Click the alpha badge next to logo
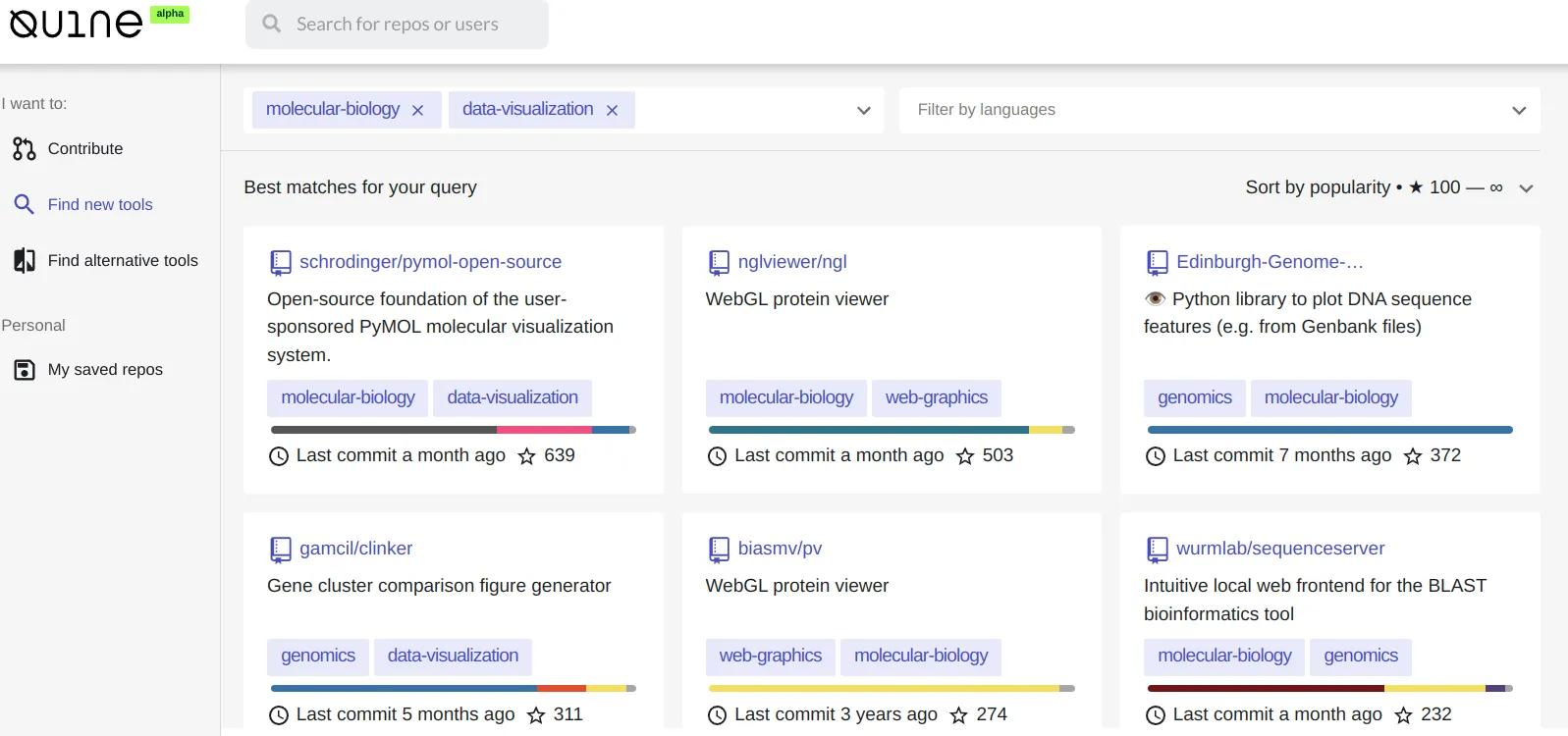This screenshot has width=1568, height=736. (170, 14)
